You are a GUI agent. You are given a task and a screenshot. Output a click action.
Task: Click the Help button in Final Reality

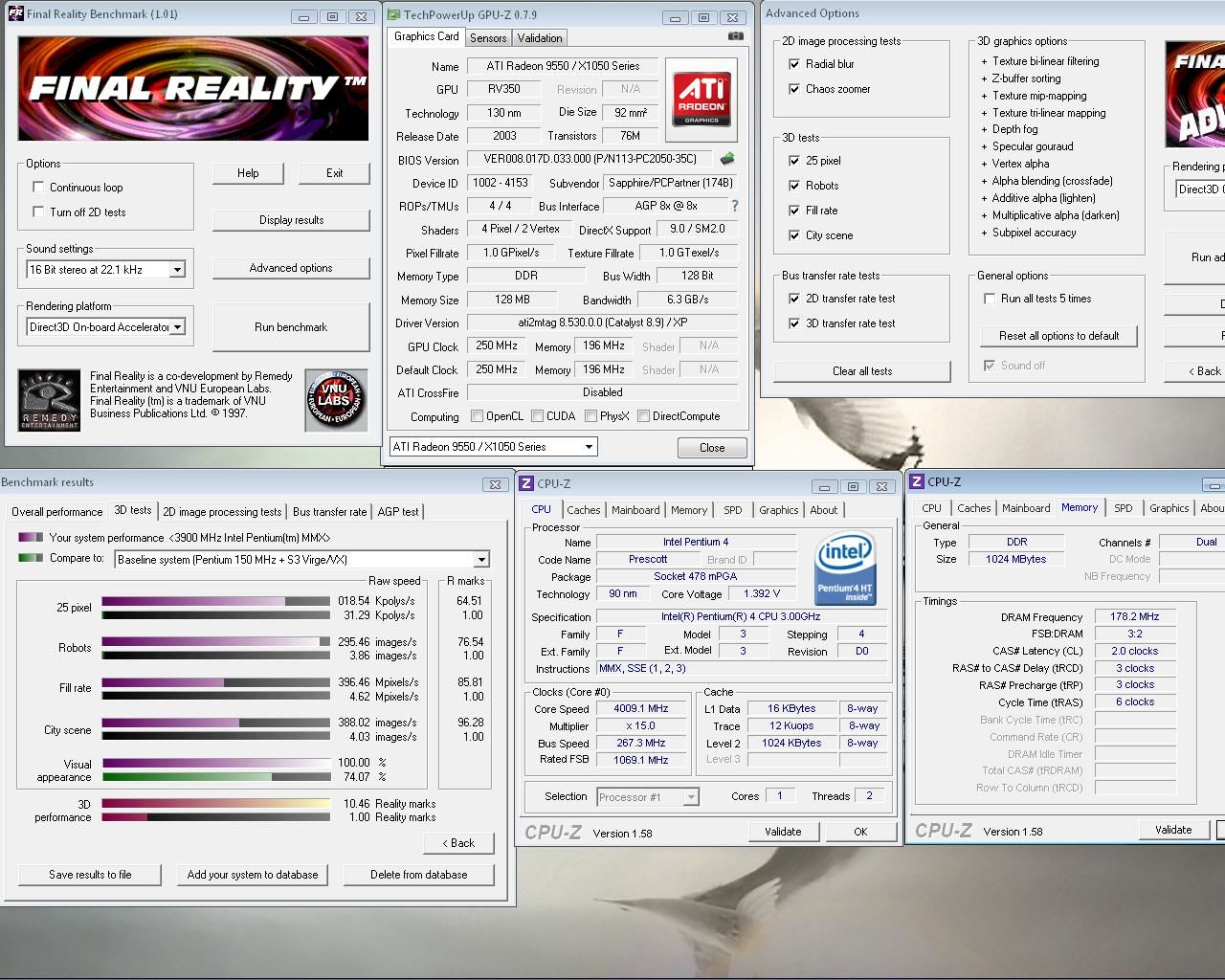(x=248, y=173)
